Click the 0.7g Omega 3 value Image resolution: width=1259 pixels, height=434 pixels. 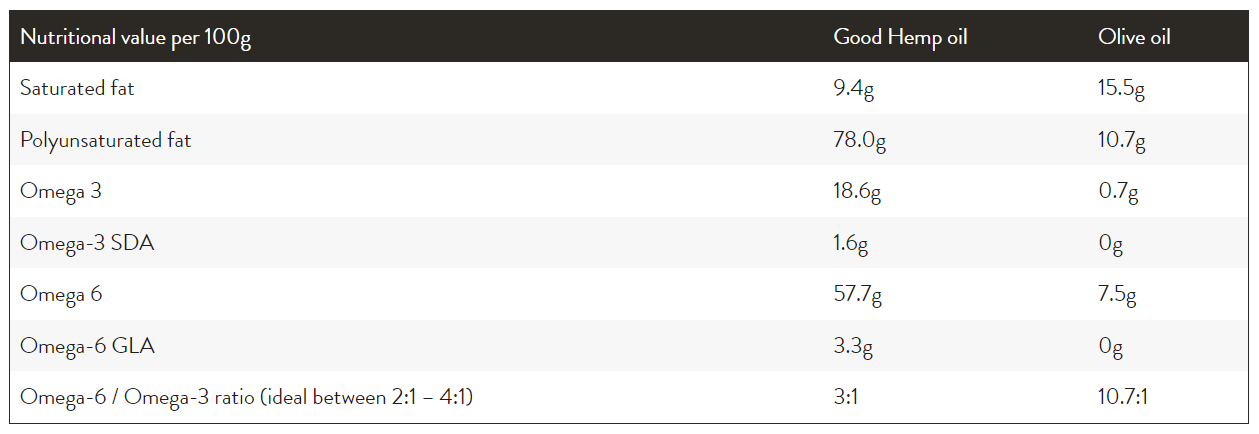[1118, 192]
